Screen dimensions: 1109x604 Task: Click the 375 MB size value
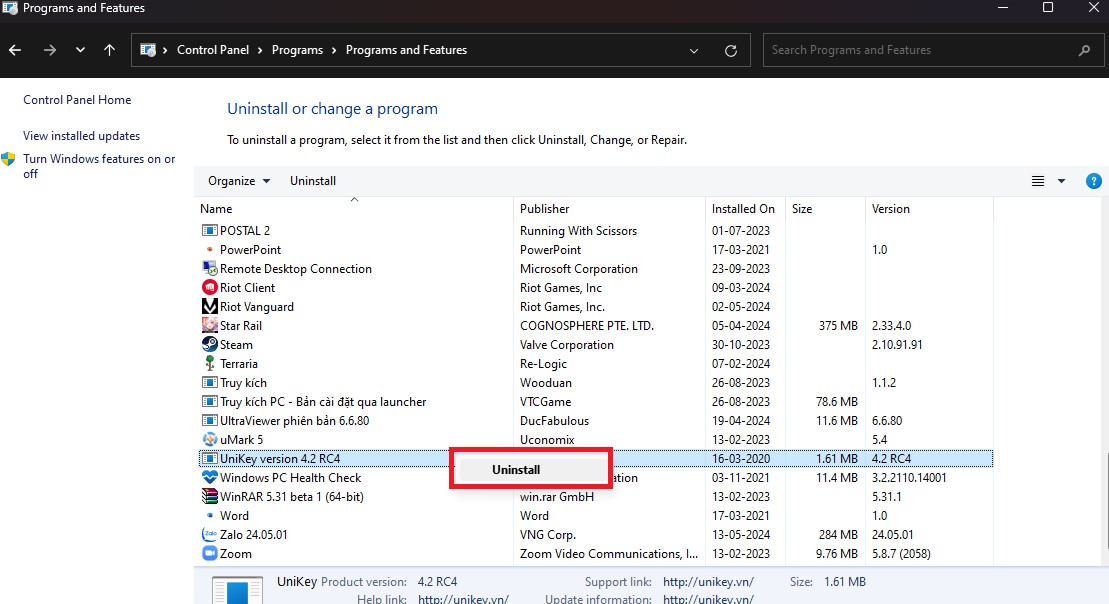(x=838, y=326)
